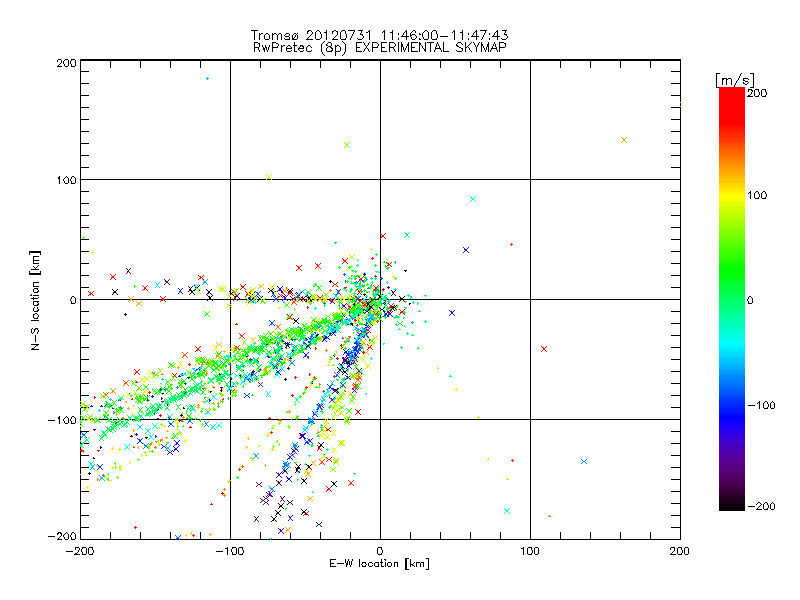800x600 pixels.
Task: Click the lone green X marker above the 100 km gridline
Action: 347,145
